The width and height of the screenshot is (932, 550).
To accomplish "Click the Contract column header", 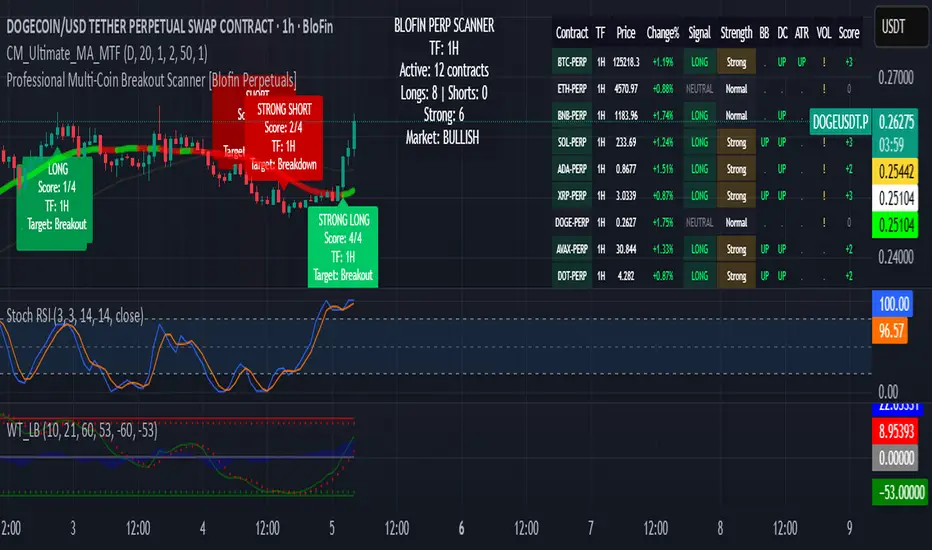I will (x=572, y=33).
